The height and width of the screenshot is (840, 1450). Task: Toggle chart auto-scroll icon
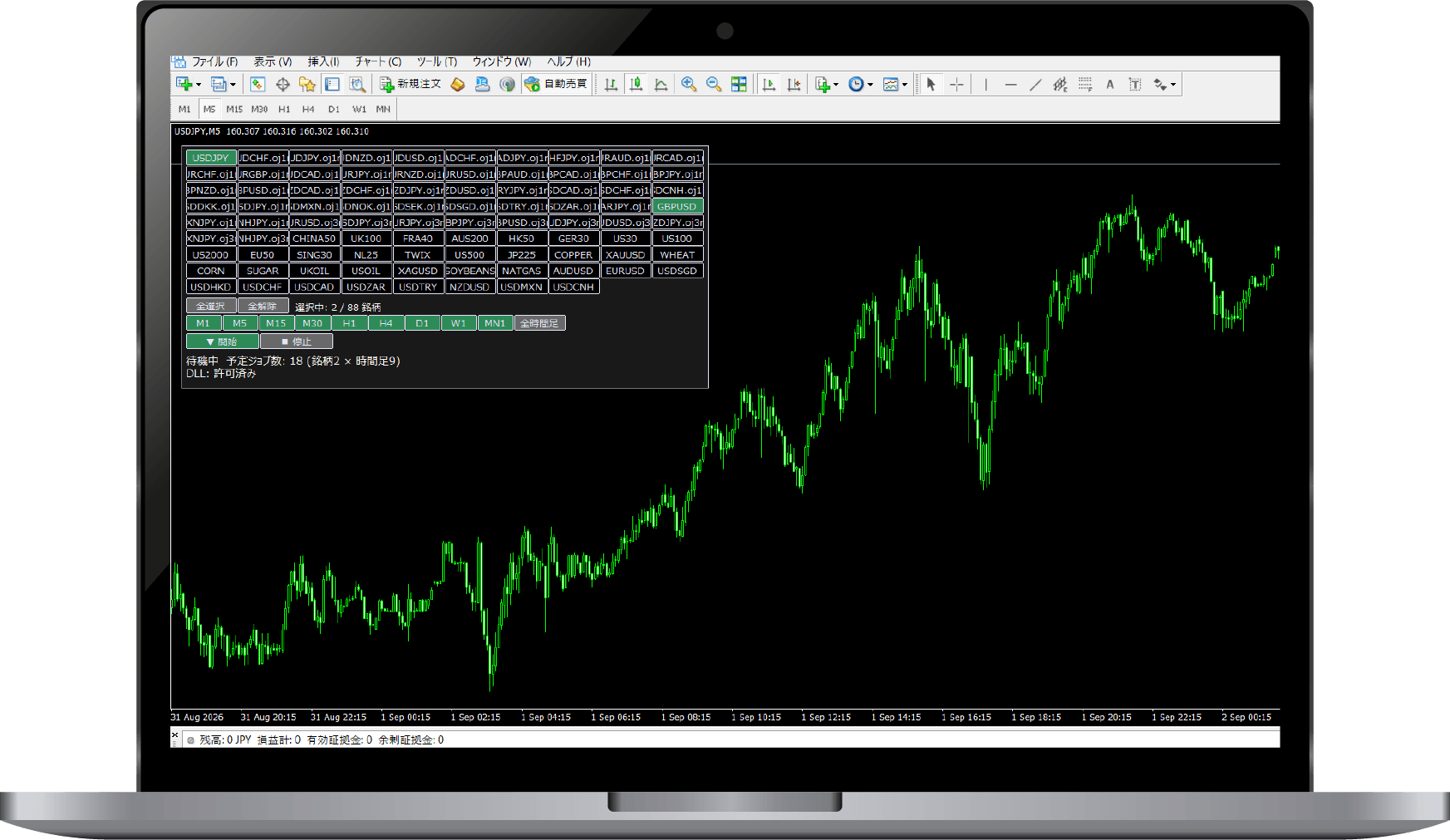pyautogui.click(x=769, y=84)
